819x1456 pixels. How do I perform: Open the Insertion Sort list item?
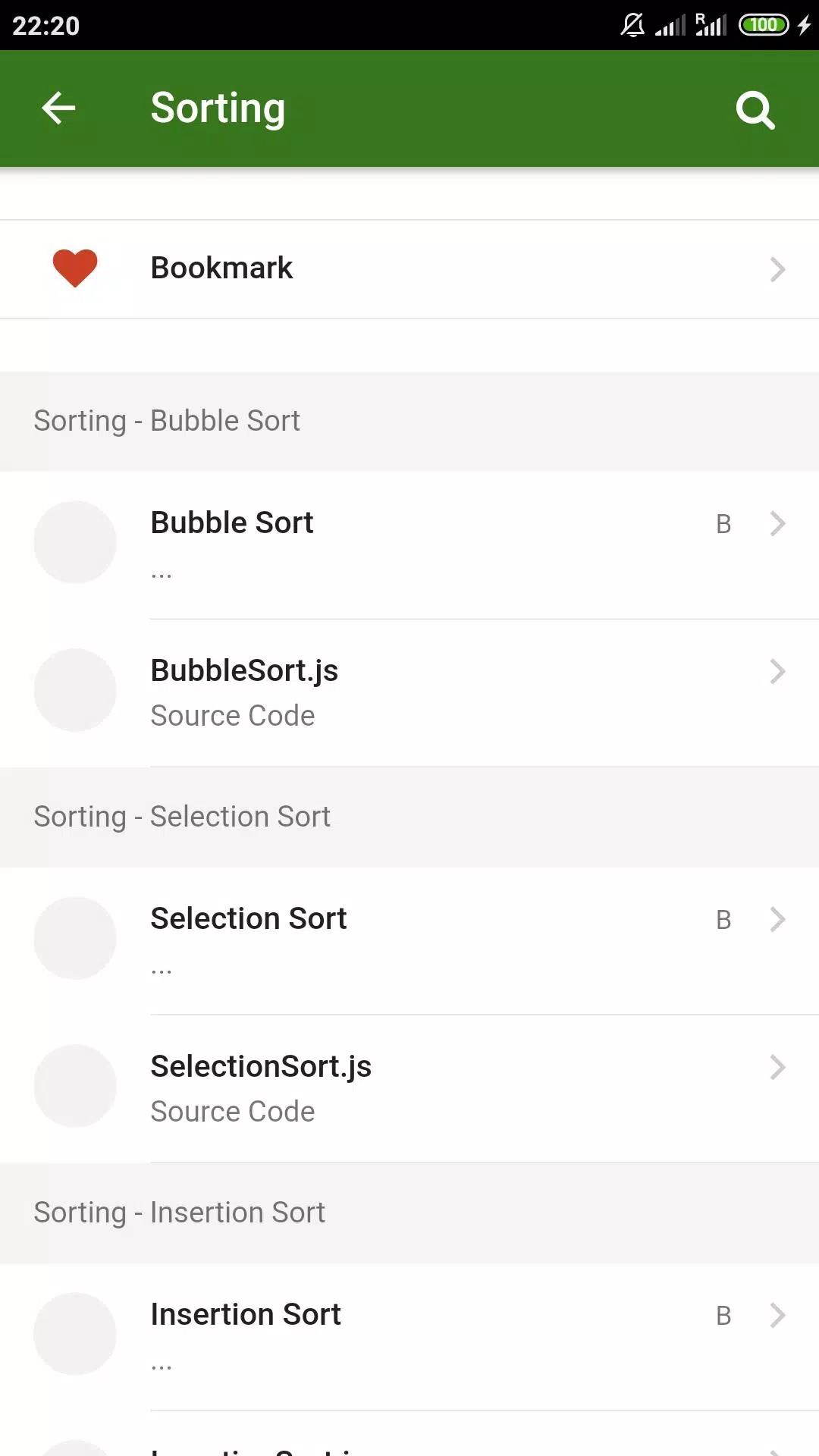point(409,1336)
